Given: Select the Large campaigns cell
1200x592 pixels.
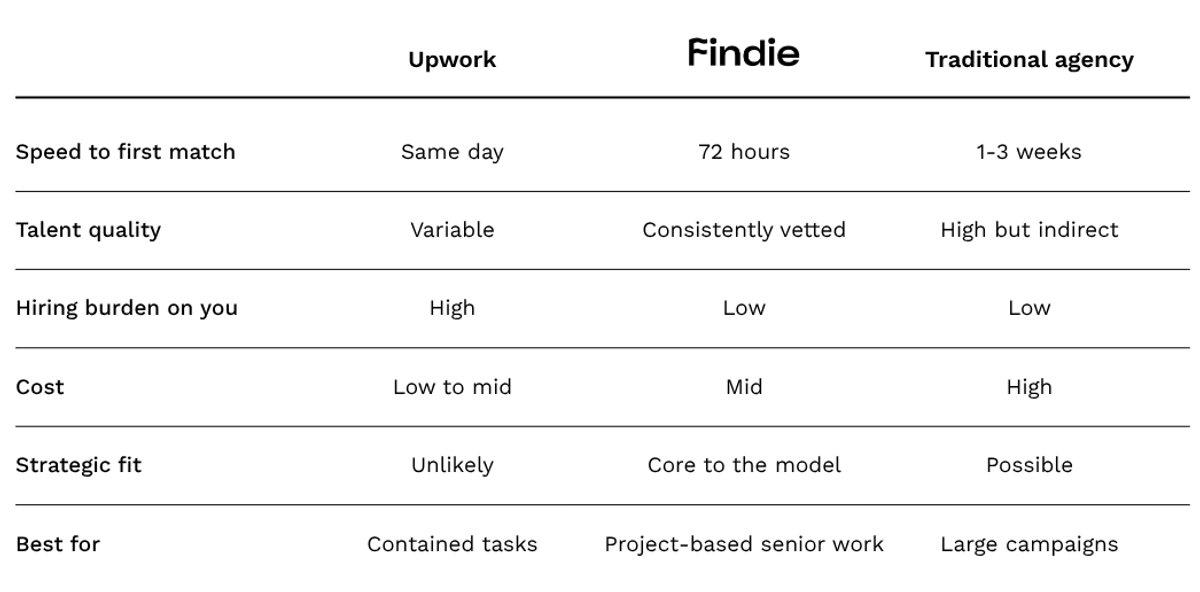Looking at the screenshot, I should pos(1029,544).
